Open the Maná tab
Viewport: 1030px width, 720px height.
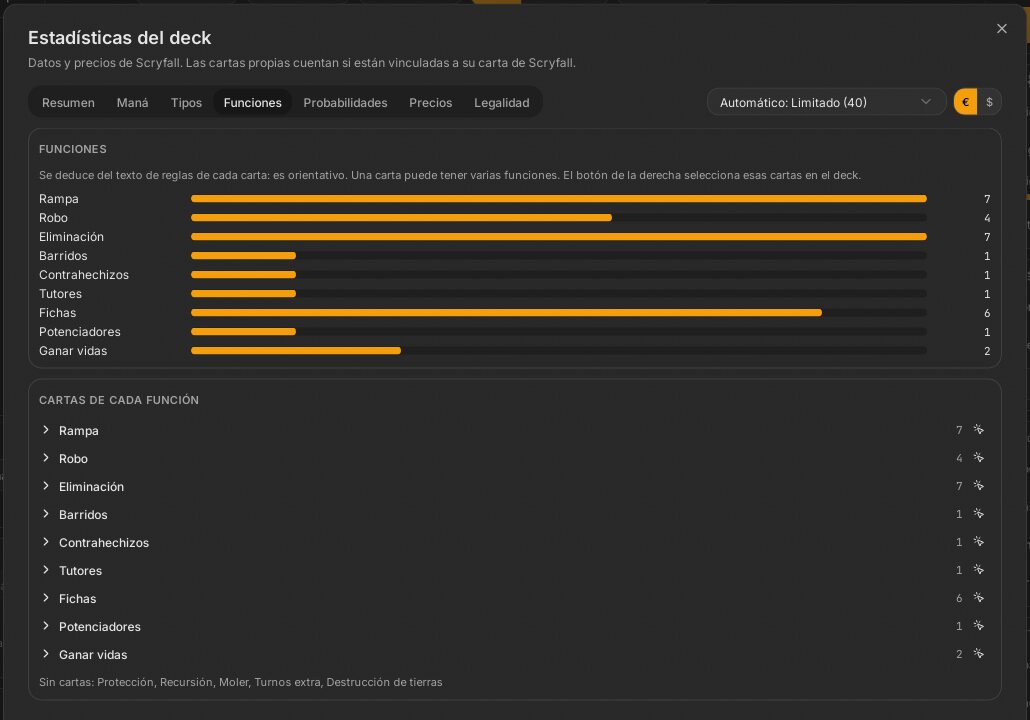133,102
